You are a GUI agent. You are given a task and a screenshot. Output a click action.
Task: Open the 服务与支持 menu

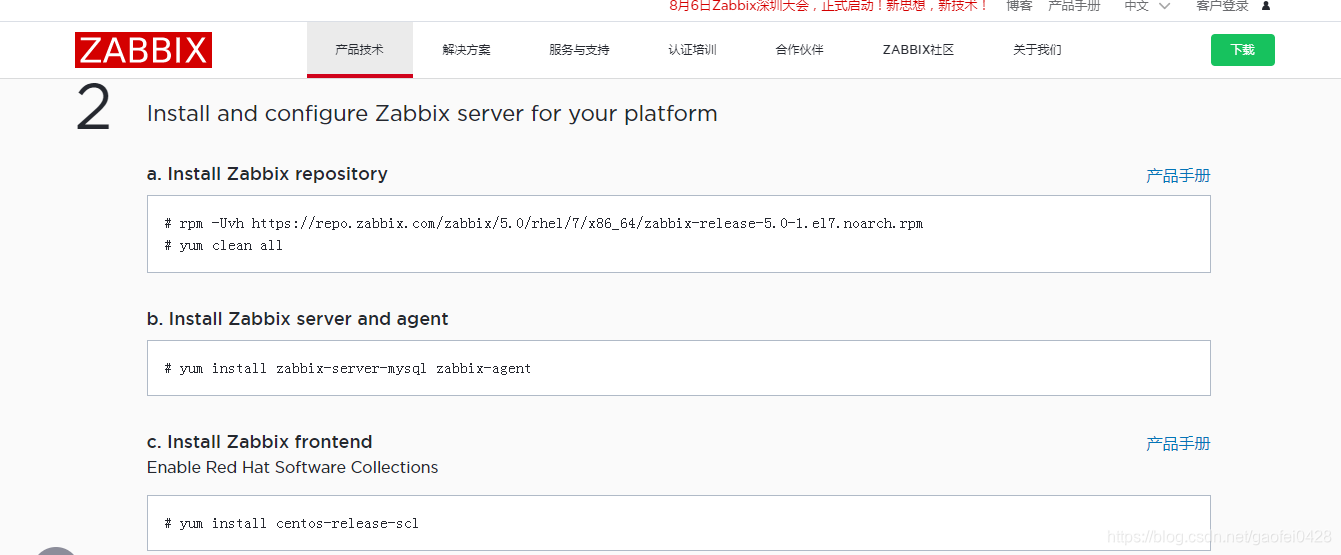579,50
